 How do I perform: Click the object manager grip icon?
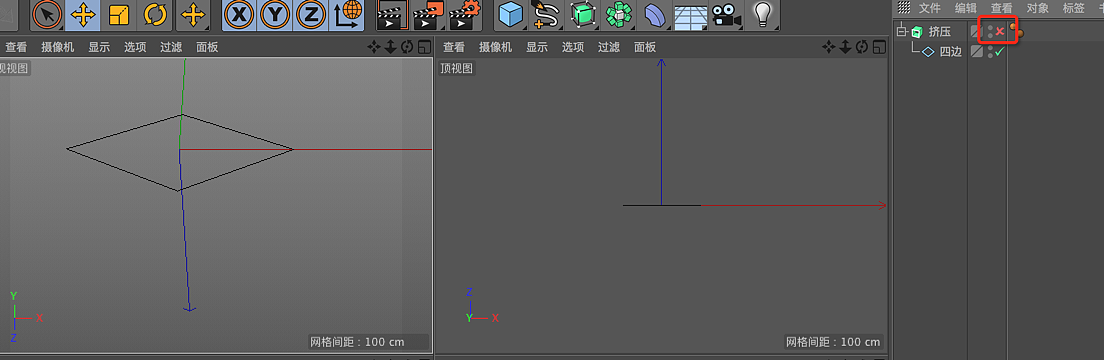pos(904,8)
